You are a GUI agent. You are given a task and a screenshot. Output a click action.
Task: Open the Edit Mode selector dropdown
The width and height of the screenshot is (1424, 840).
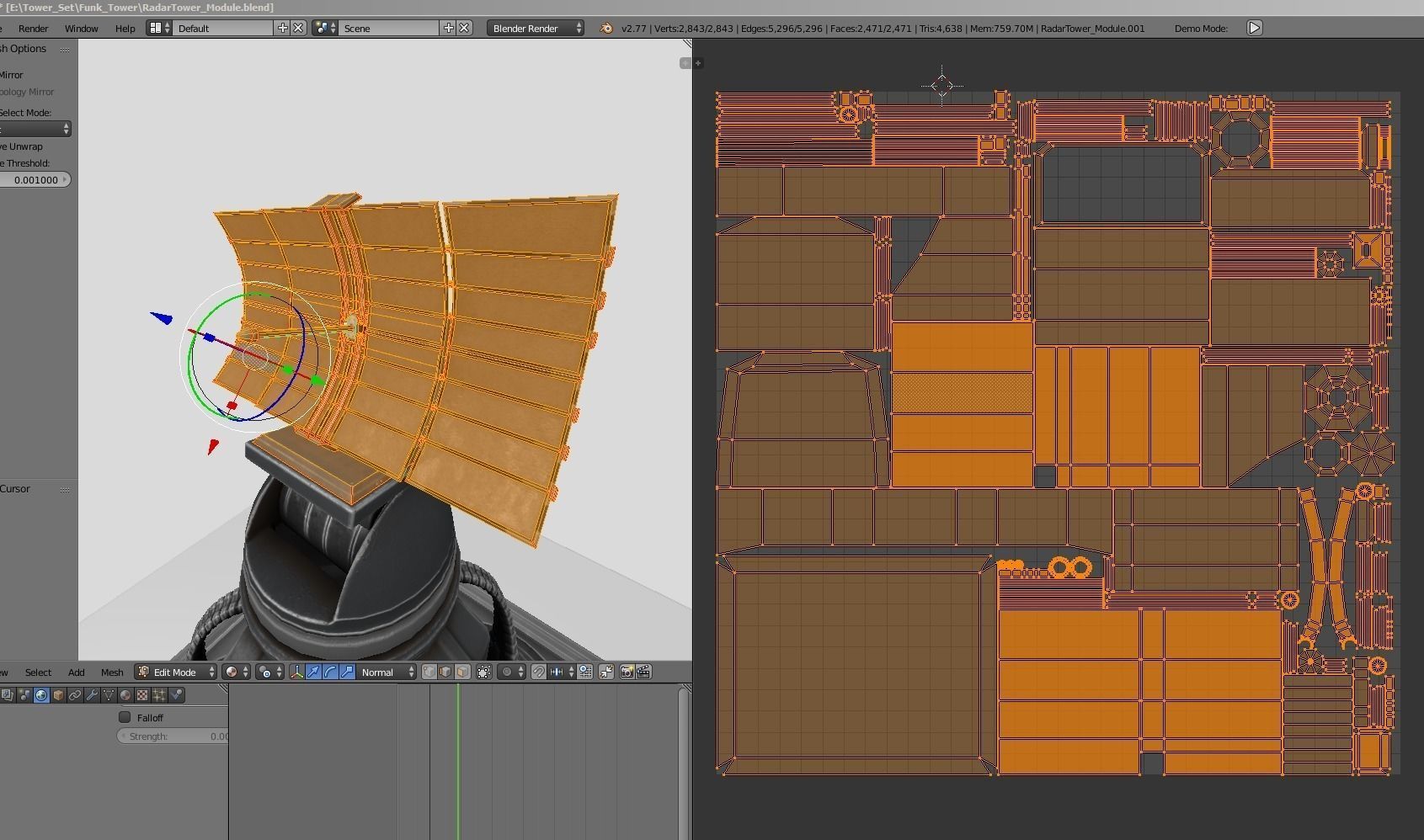(176, 672)
